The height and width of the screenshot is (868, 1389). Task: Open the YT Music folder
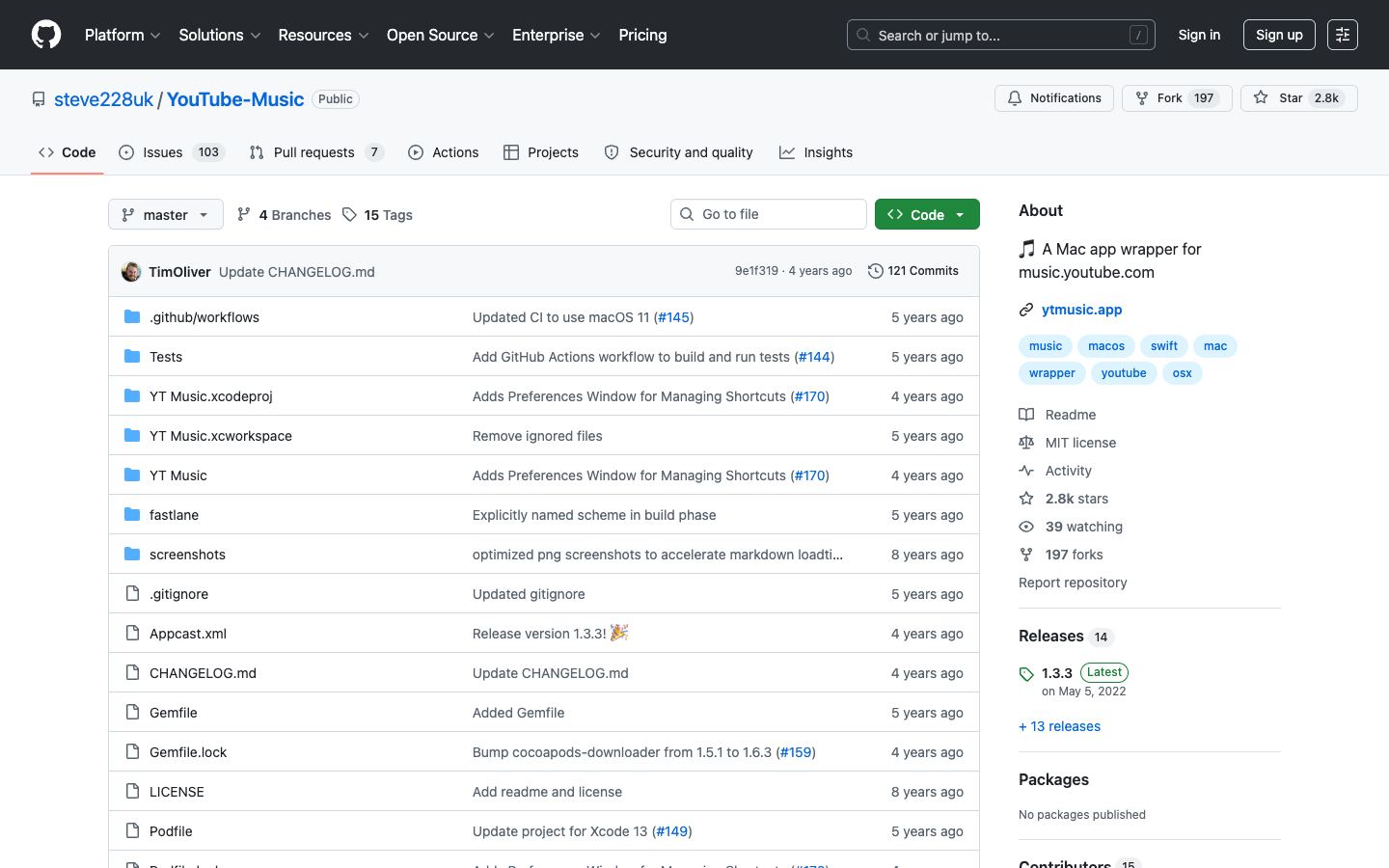pos(178,475)
